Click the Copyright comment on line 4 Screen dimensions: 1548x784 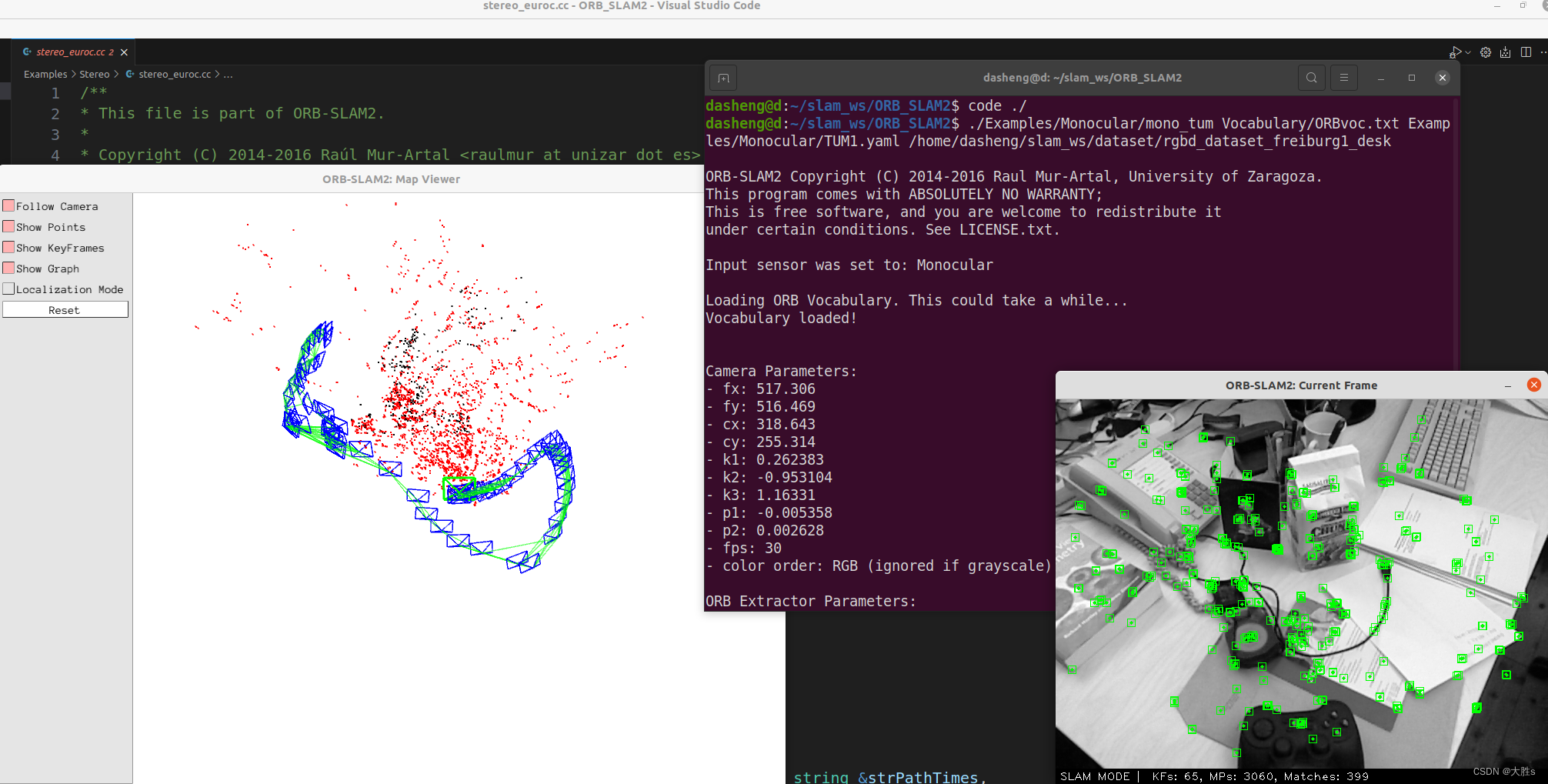[391, 155]
